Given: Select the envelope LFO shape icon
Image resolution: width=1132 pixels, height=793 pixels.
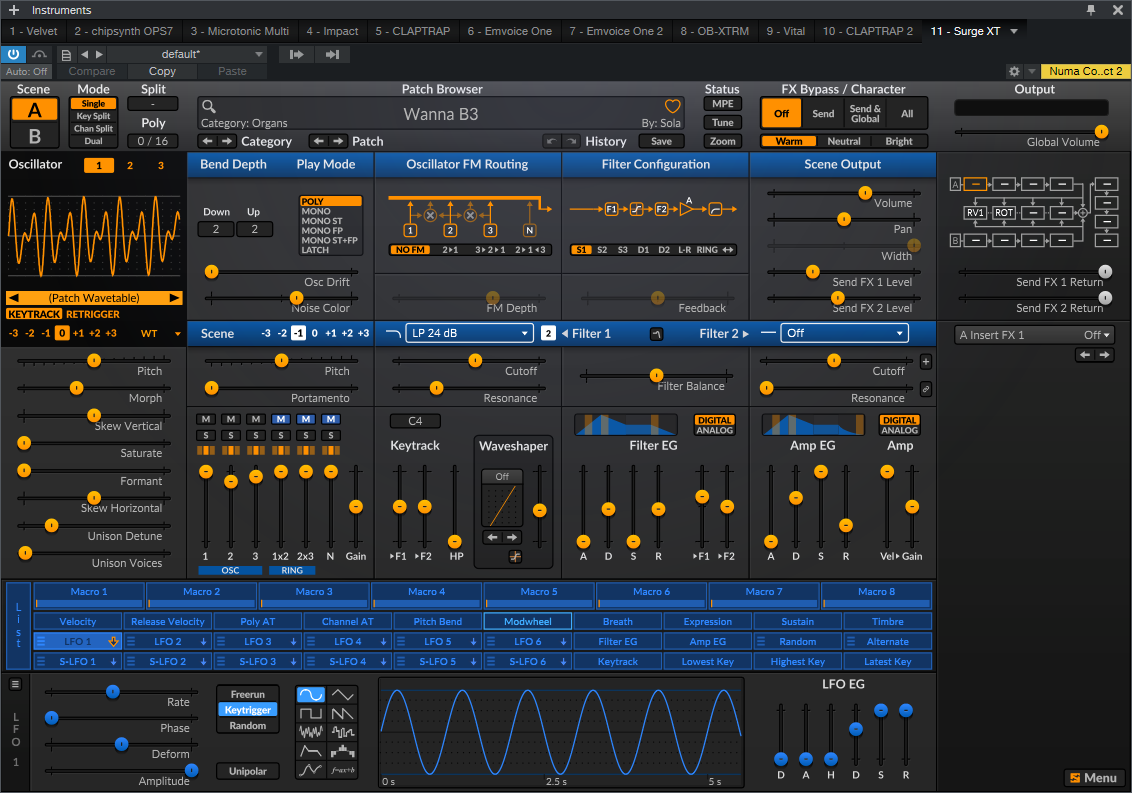Looking at the screenshot, I should [311, 751].
